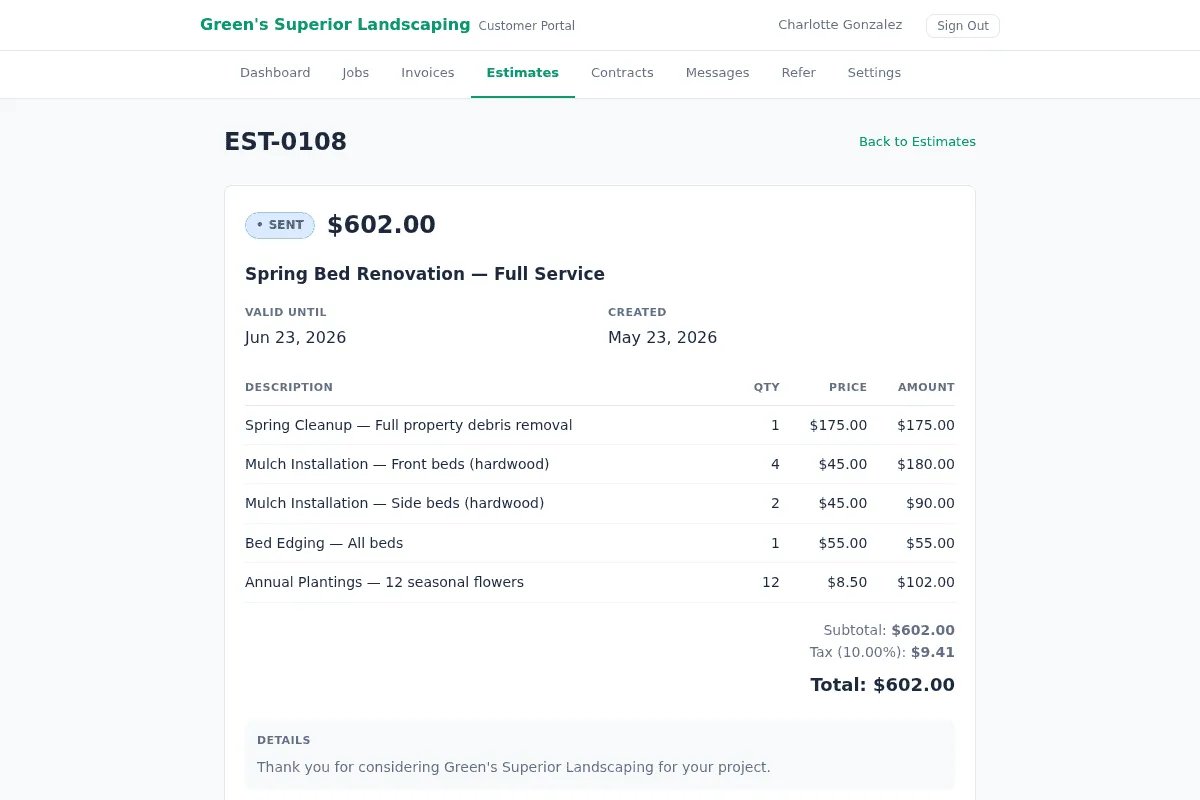Click the Tax (10.00%) line
The width and height of the screenshot is (1200, 800).
(882, 652)
